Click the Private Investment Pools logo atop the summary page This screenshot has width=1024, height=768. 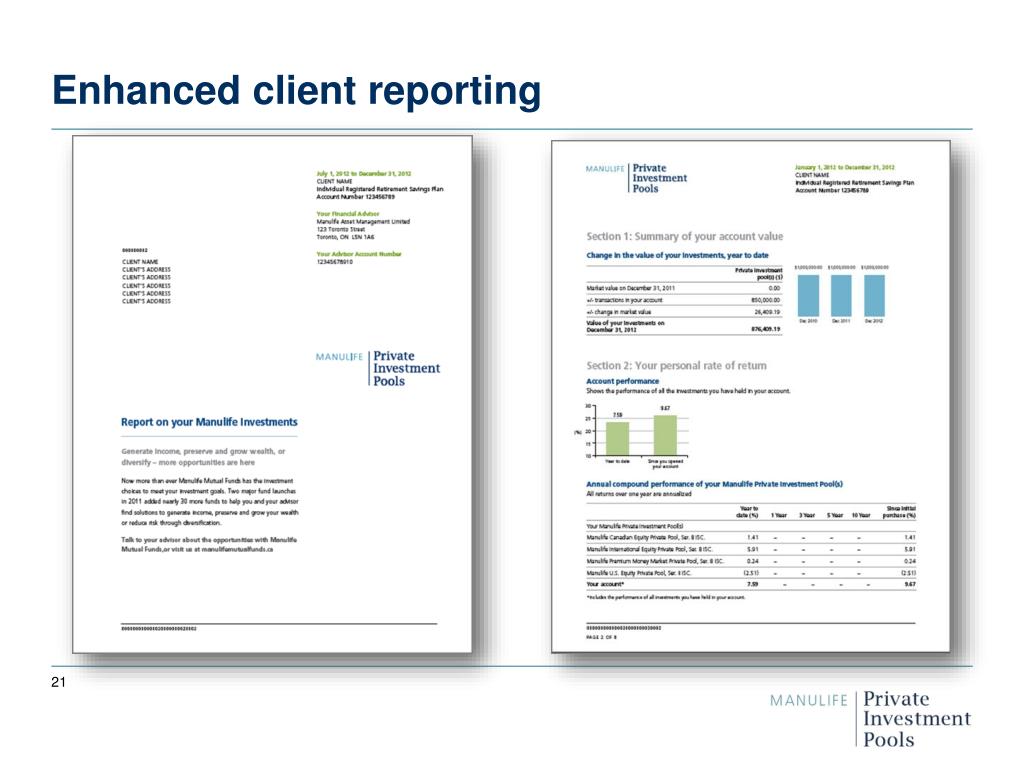coord(636,178)
